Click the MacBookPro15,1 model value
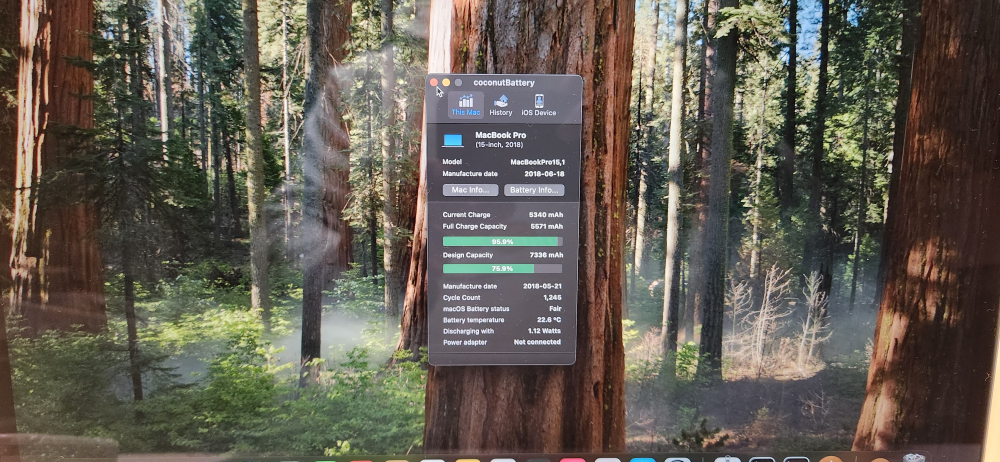 (537, 162)
